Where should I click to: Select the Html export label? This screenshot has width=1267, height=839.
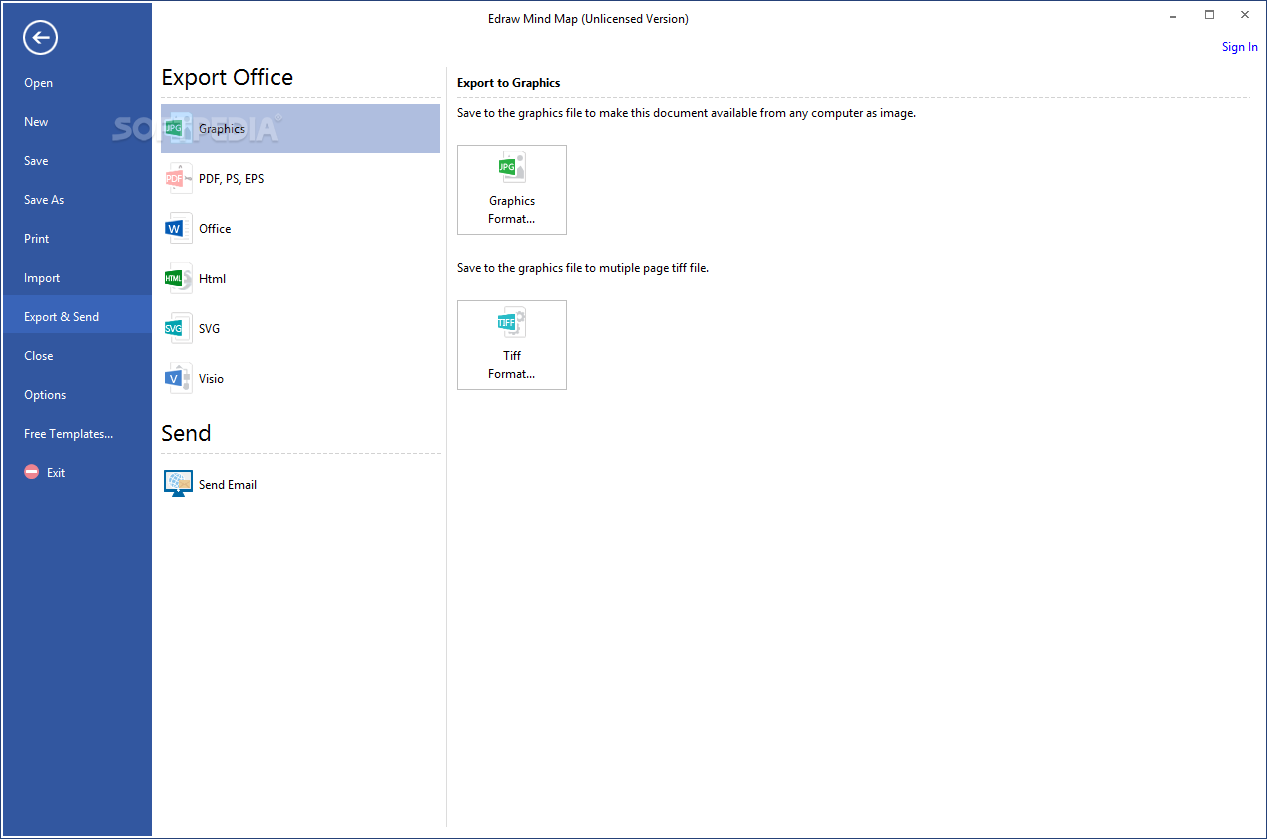213,279
